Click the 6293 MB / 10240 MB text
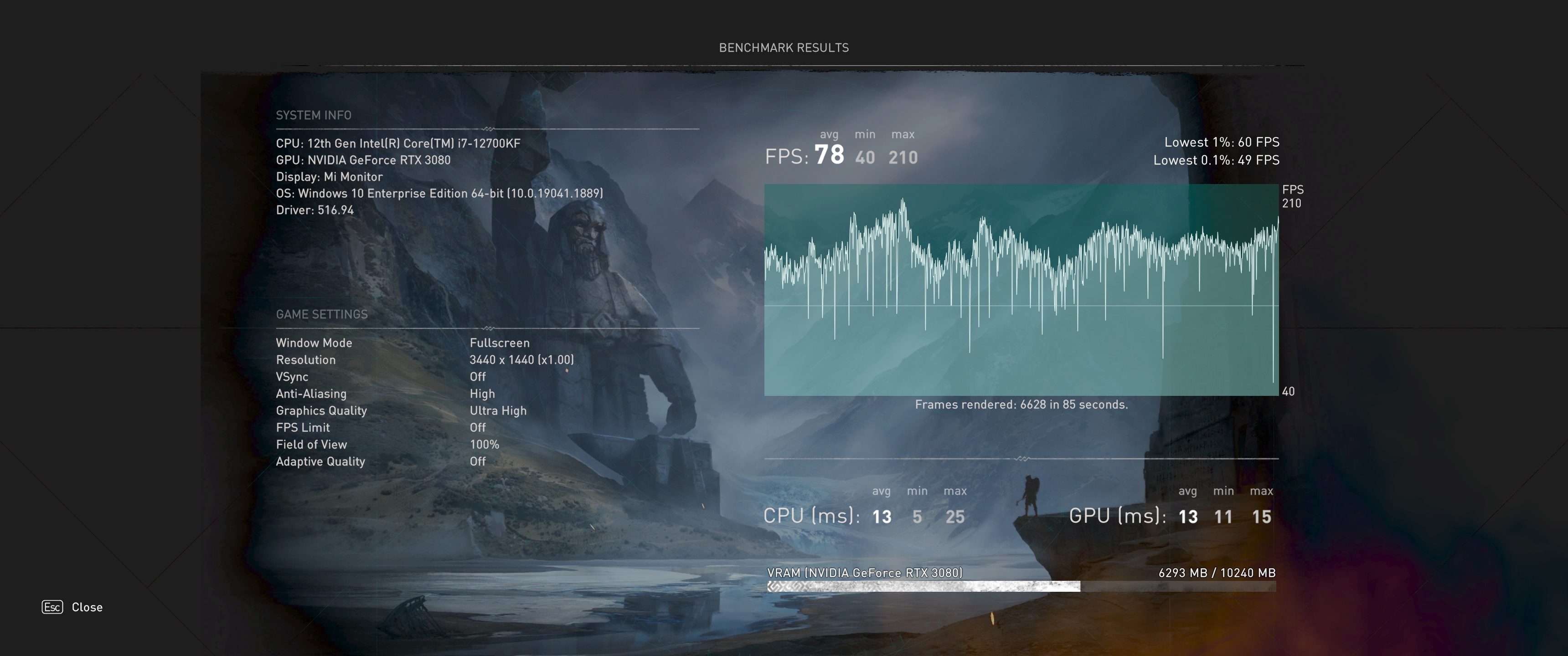Viewport: 1568px width, 656px height. (1217, 573)
